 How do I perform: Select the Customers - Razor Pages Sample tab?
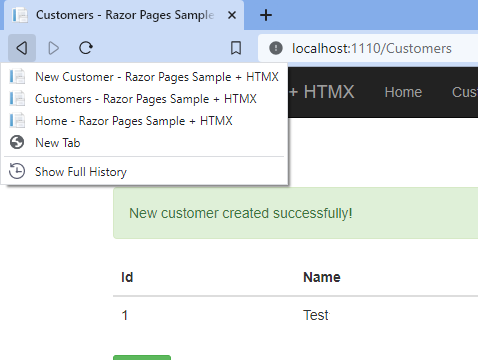click(124, 15)
